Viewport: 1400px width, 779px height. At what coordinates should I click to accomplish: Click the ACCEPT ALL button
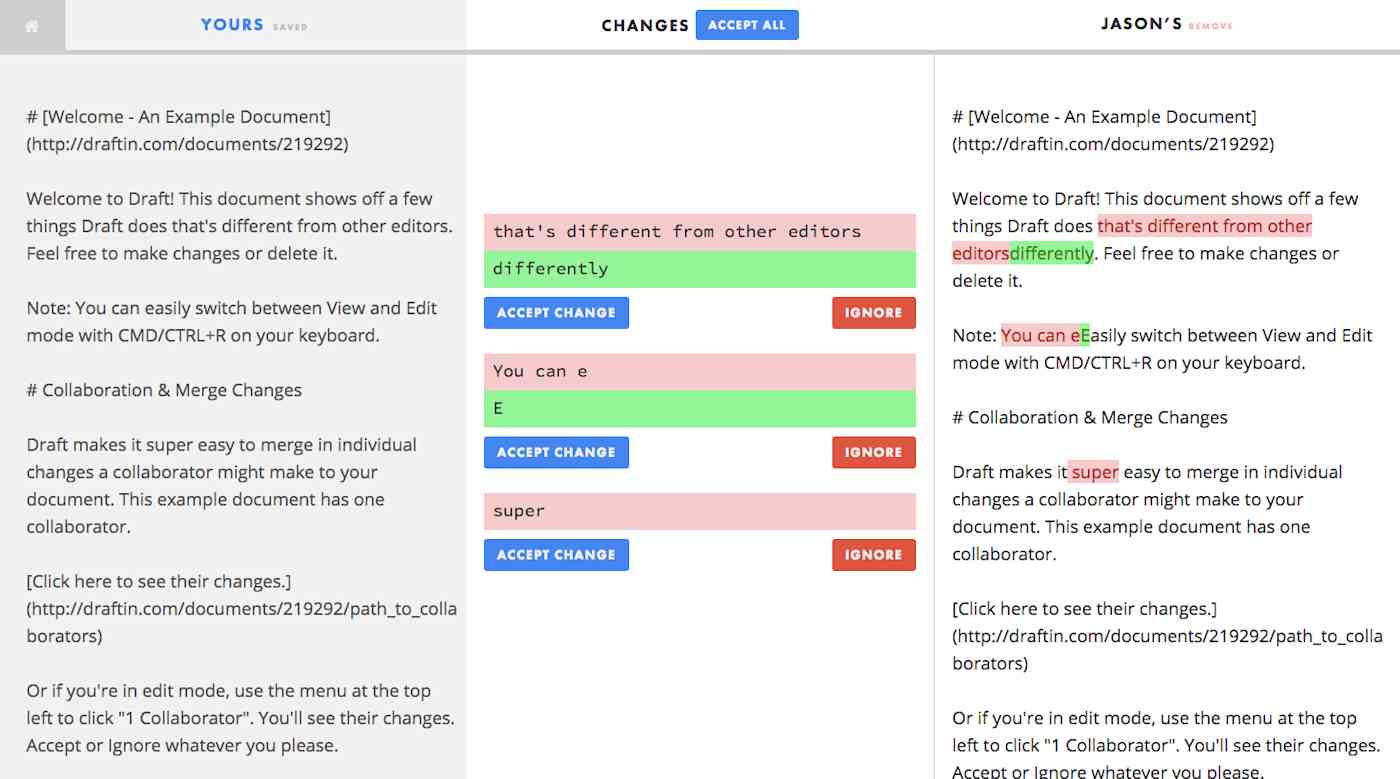746,25
